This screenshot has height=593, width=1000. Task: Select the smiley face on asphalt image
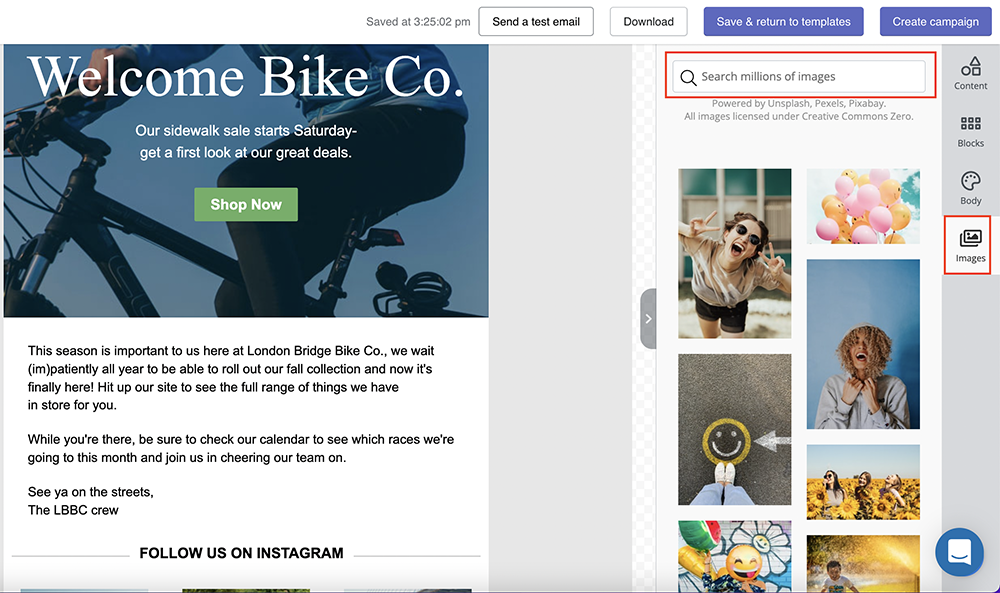[x=735, y=429]
